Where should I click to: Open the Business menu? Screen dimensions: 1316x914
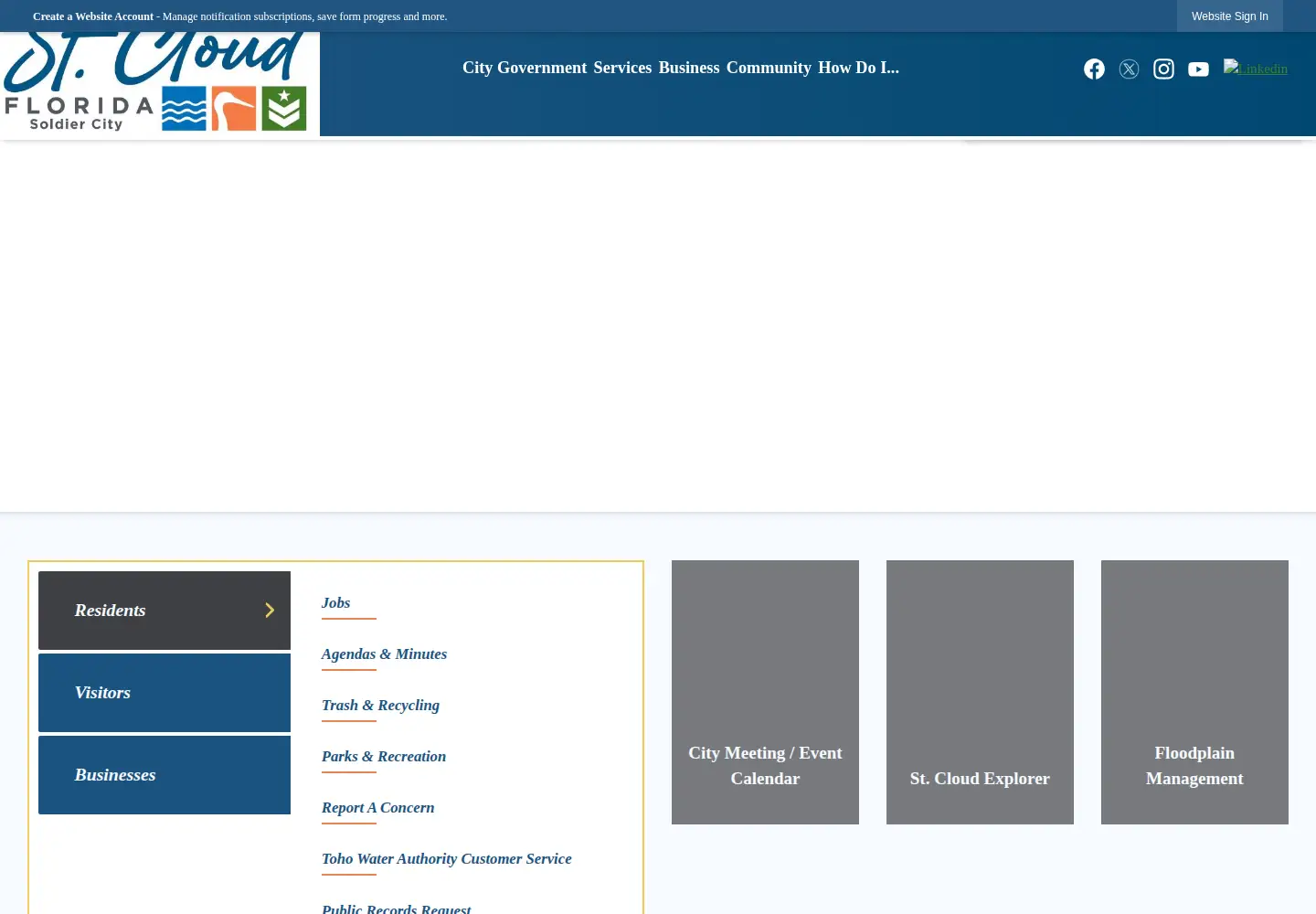coord(689,68)
